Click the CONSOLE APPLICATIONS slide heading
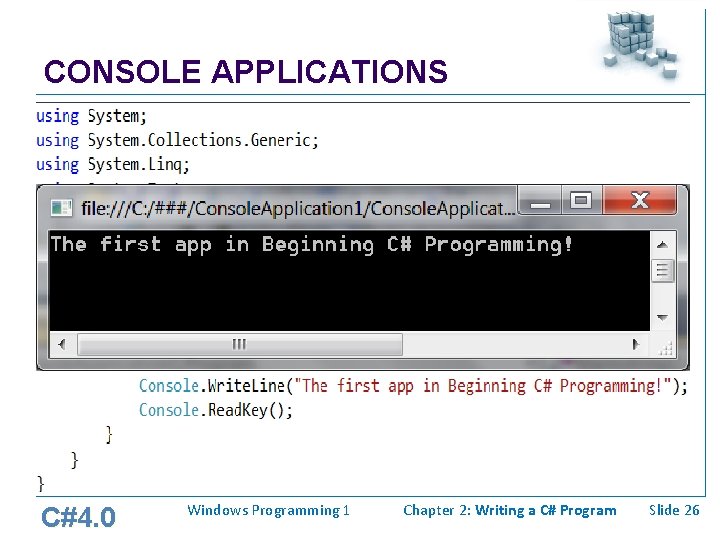 pyautogui.click(x=246, y=72)
